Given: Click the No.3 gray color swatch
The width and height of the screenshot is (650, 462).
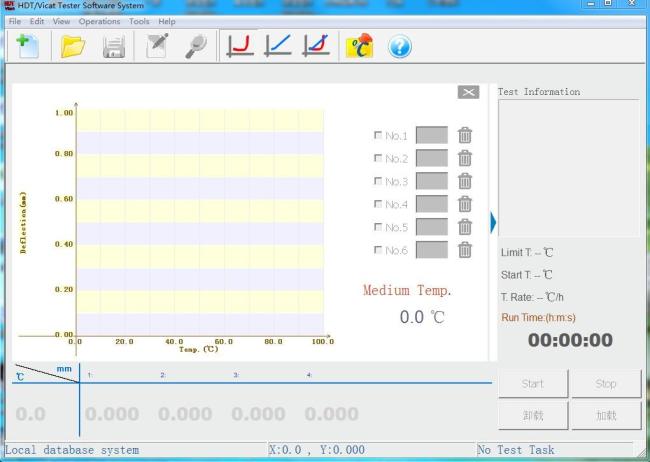Looking at the screenshot, I should (431, 181).
